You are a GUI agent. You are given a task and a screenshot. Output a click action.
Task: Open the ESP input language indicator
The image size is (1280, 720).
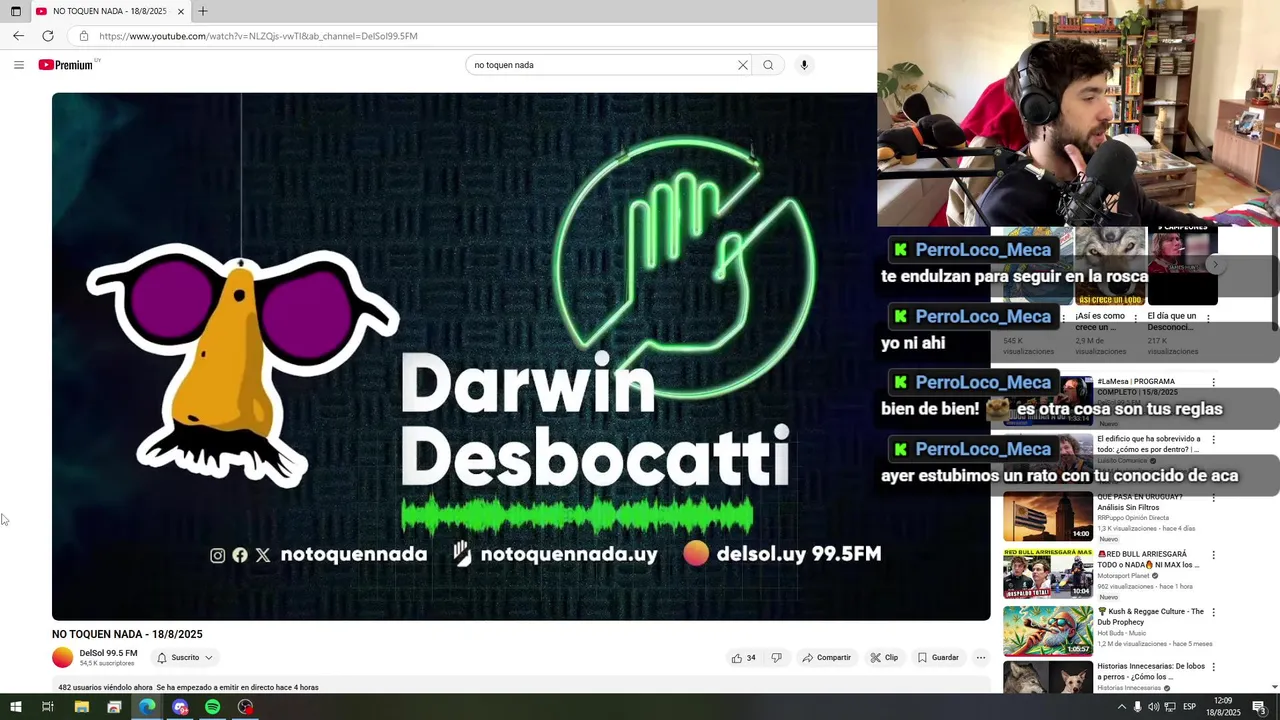coord(1189,707)
